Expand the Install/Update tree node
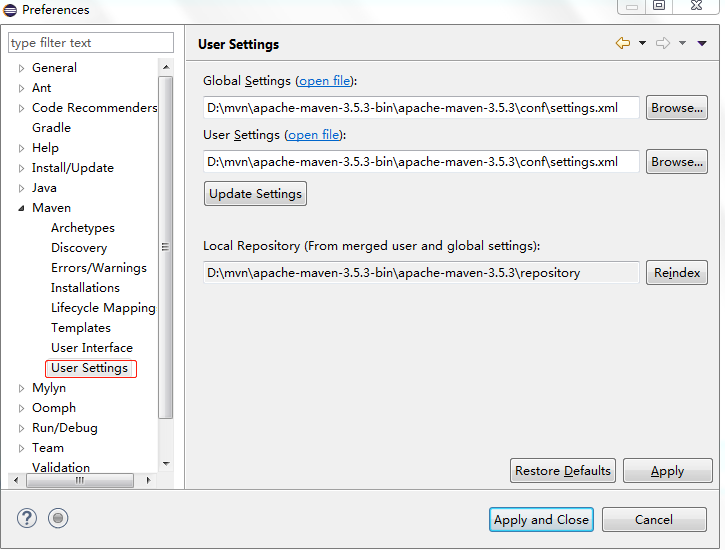The image size is (725, 550). [x=21, y=168]
